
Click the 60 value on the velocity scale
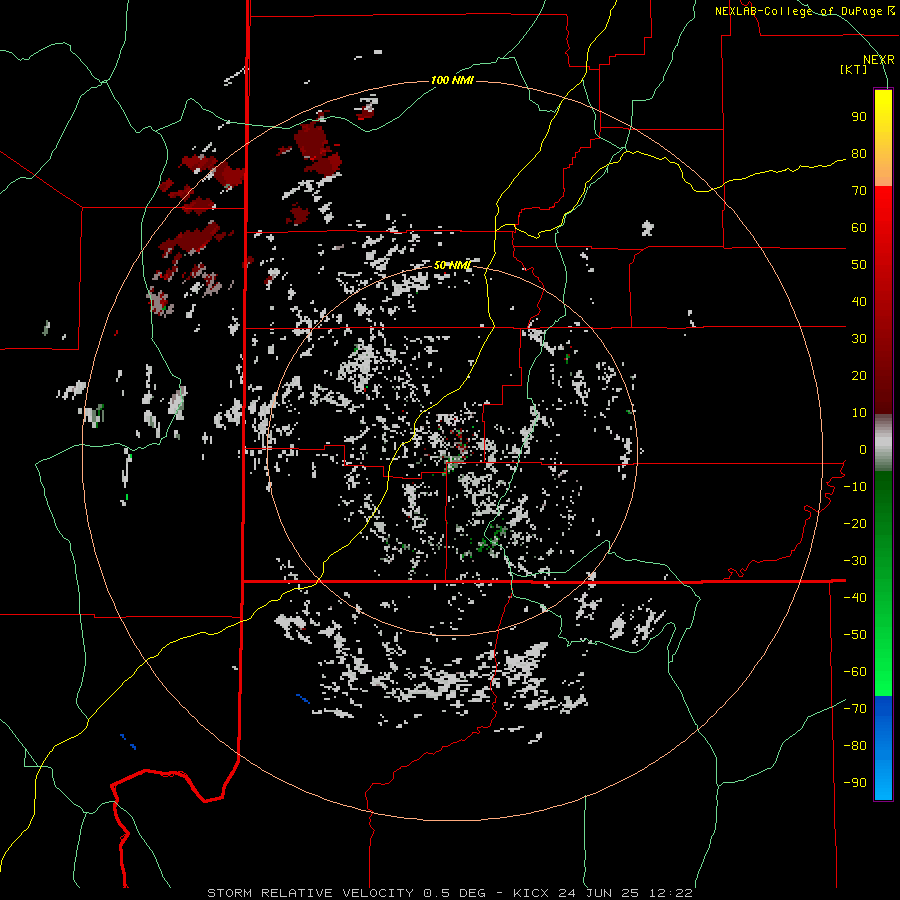pyautogui.click(x=859, y=228)
